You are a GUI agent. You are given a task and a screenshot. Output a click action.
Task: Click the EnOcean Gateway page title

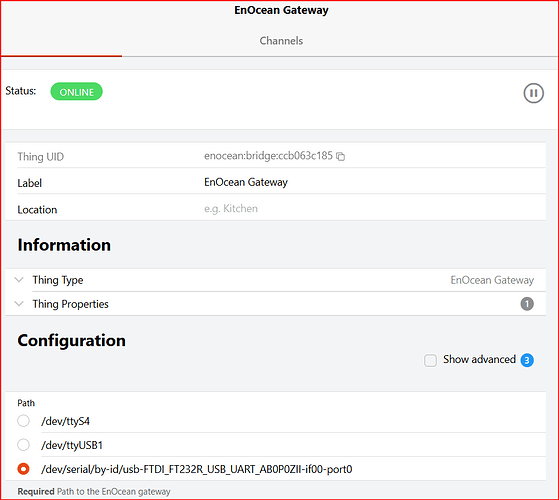click(281, 10)
